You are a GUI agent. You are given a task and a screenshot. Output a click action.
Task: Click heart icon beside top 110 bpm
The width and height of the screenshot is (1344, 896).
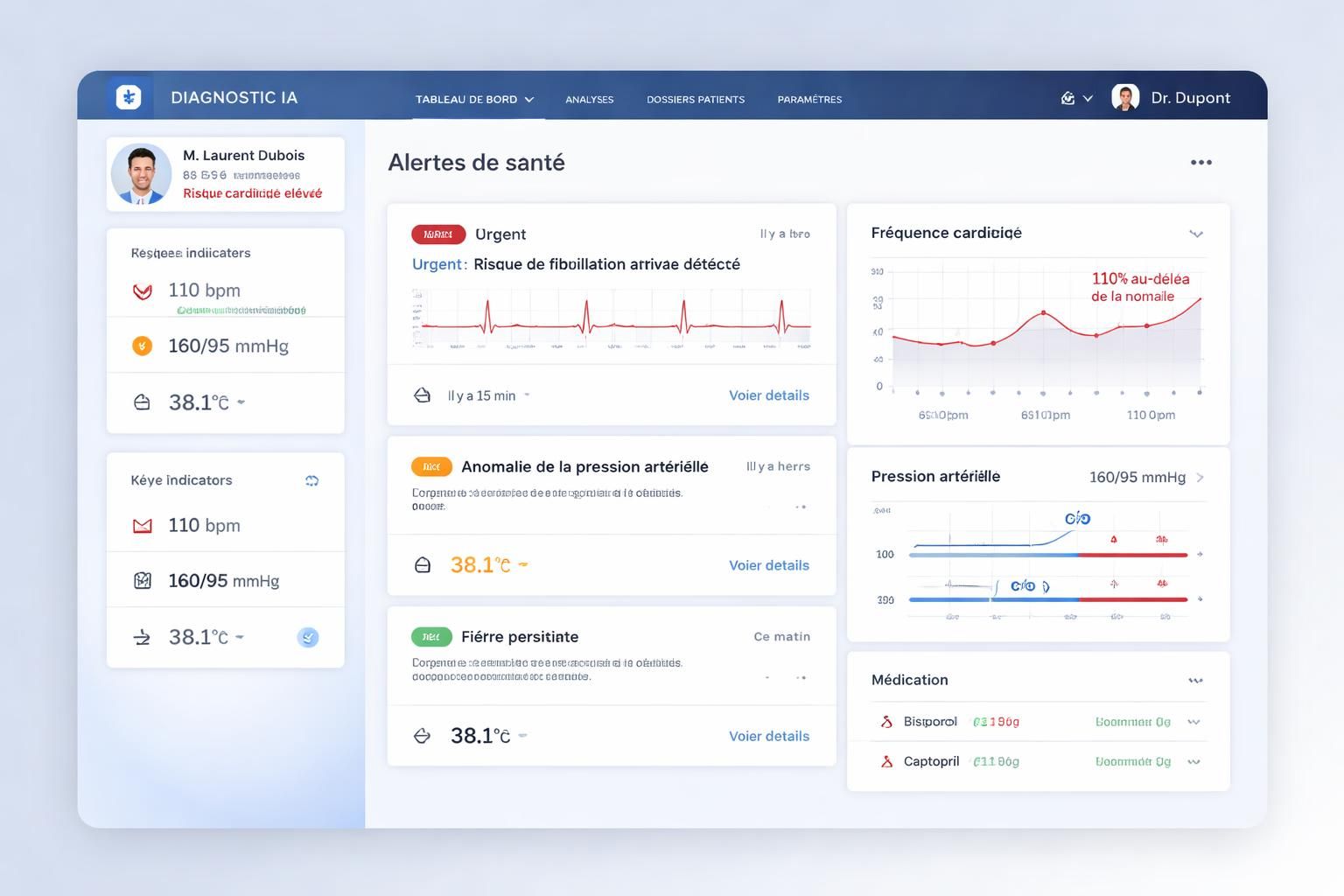tap(142, 290)
